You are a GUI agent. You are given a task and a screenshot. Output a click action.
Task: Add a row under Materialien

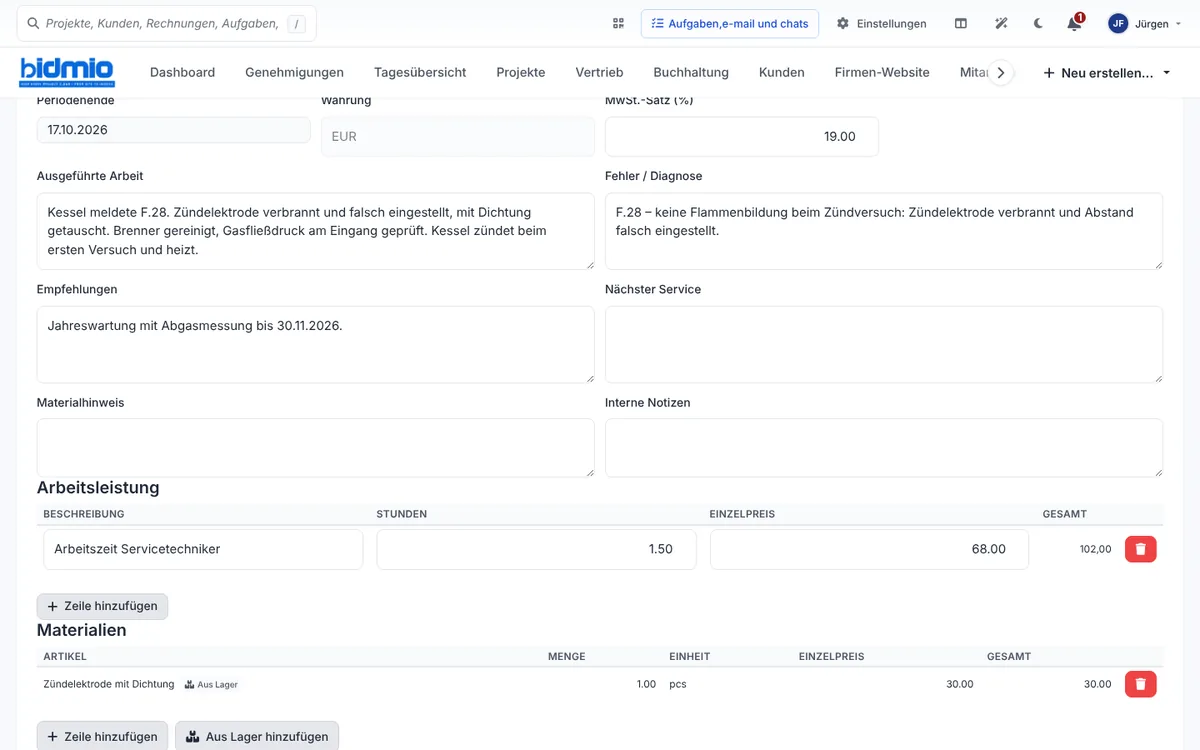coord(103,736)
